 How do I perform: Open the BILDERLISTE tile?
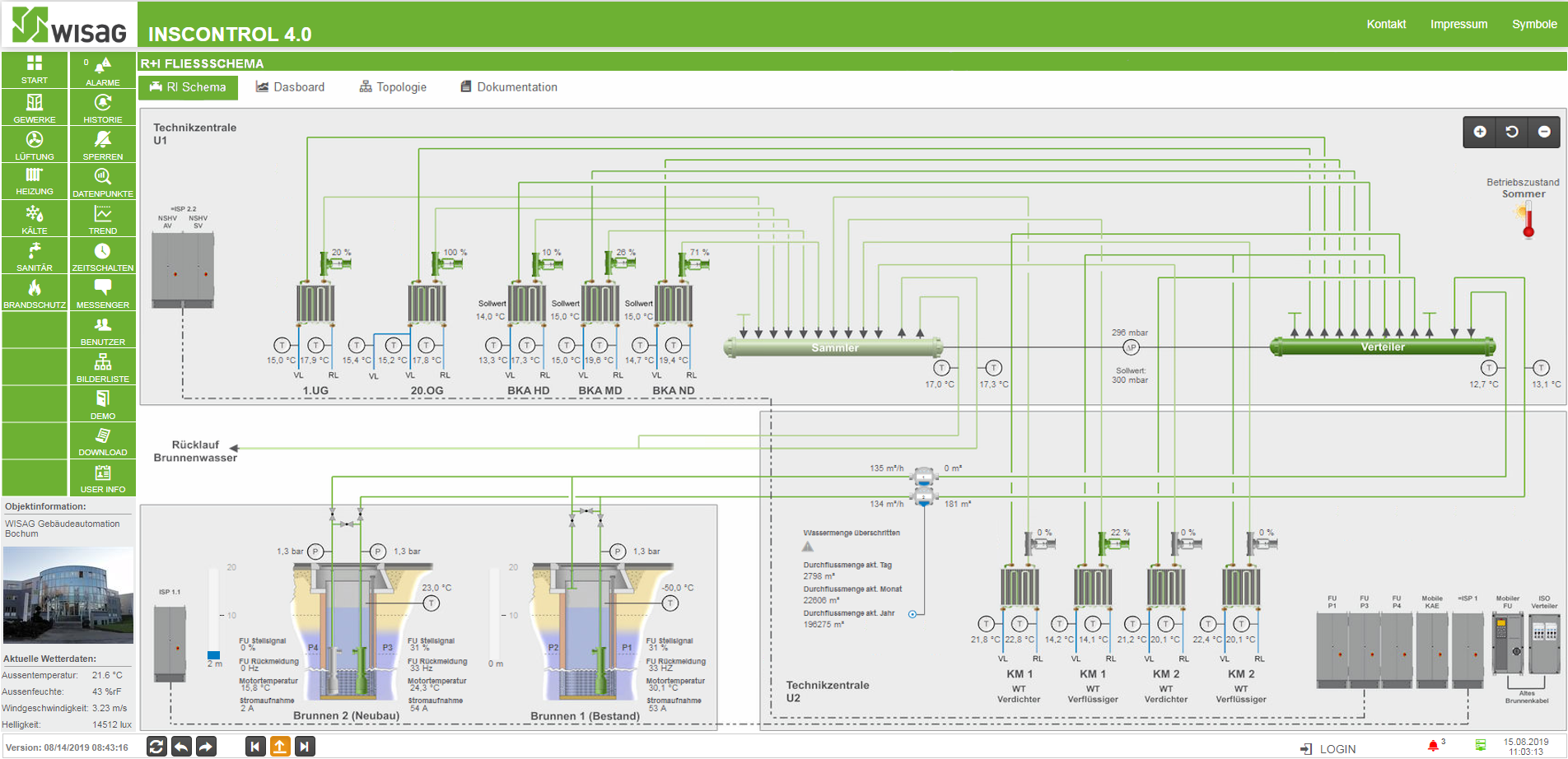pos(103,366)
